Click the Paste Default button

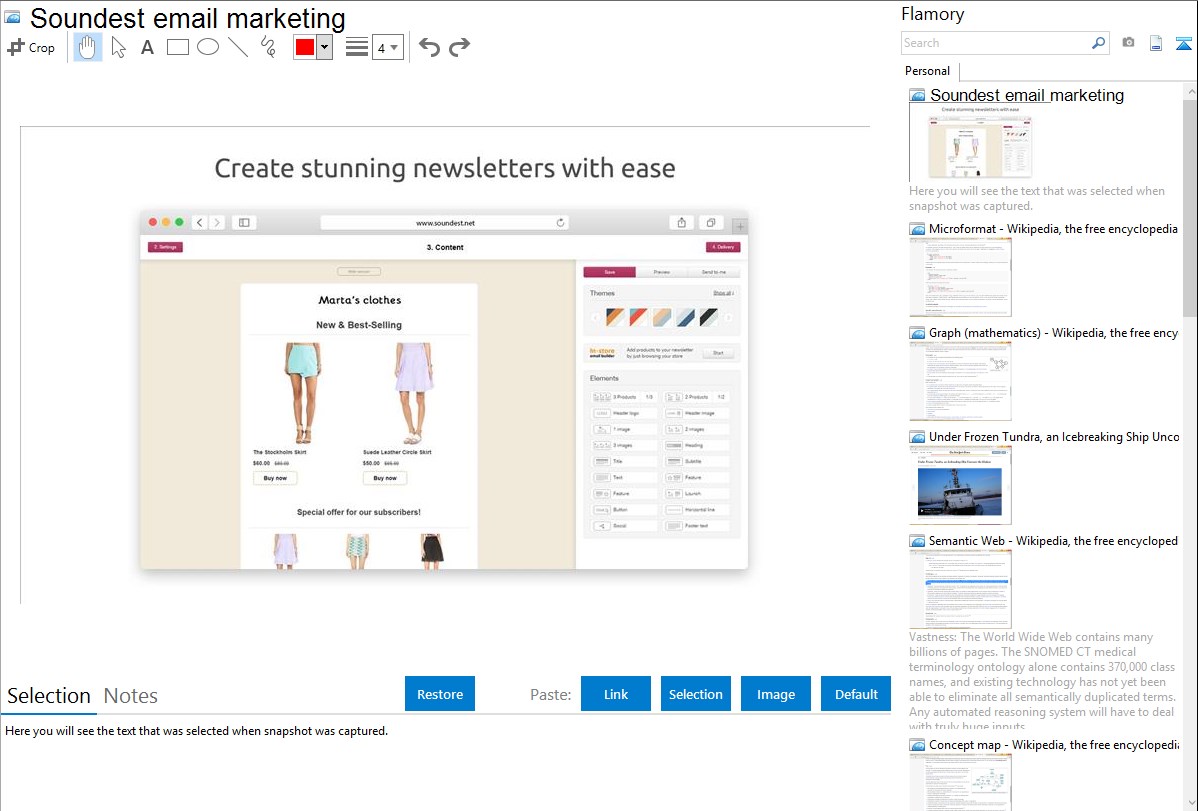[856, 694]
